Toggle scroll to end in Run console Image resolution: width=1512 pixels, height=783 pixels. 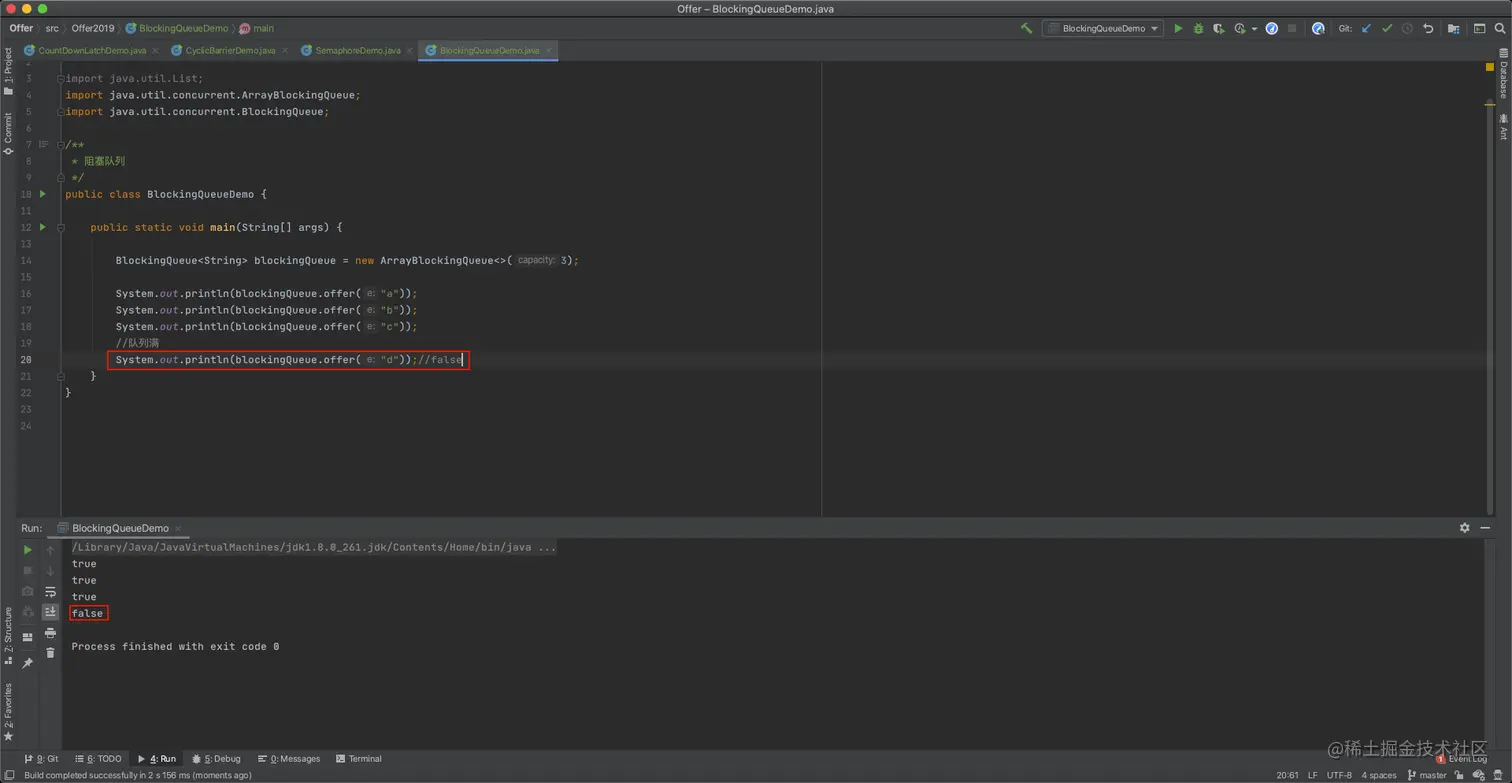click(50, 612)
